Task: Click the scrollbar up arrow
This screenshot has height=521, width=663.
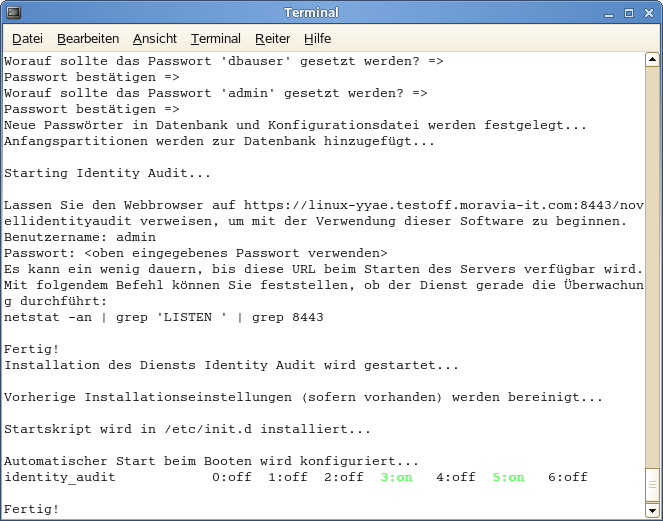Action: [x=652, y=60]
